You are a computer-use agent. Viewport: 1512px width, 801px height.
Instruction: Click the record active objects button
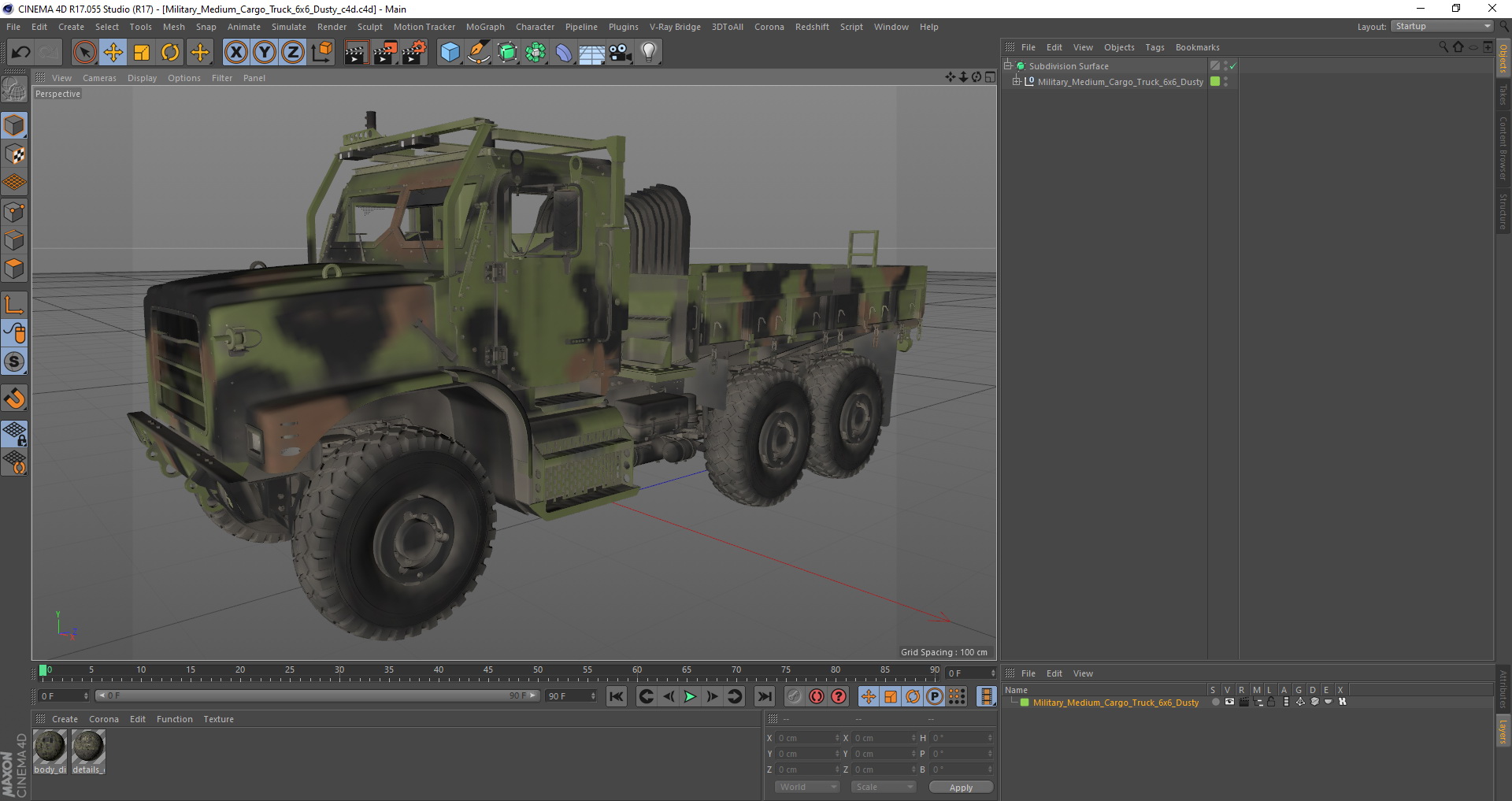click(795, 696)
